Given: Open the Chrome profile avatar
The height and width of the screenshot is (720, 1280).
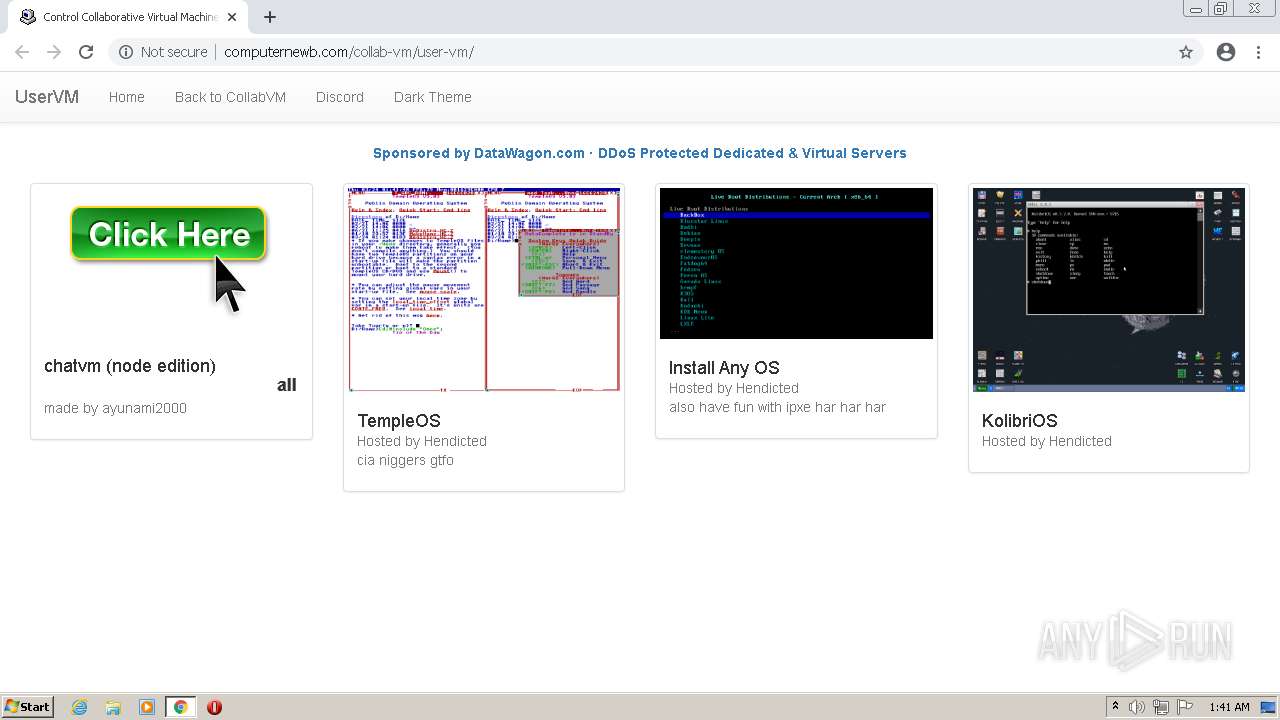Looking at the screenshot, I should tap(1226, 52).
